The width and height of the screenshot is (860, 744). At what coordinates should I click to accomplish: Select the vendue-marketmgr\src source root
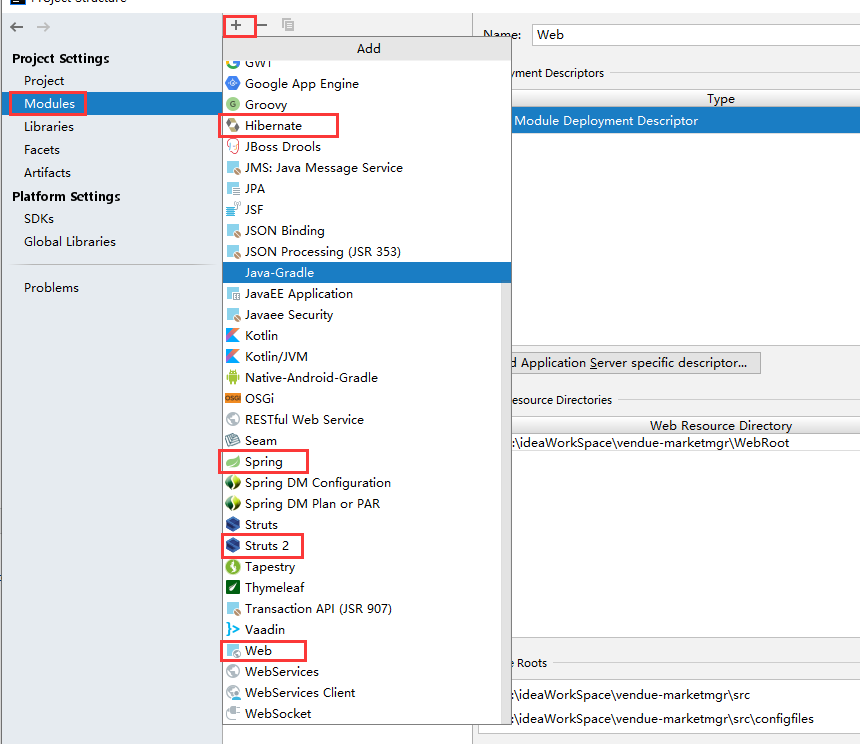[x=686, y=695]
